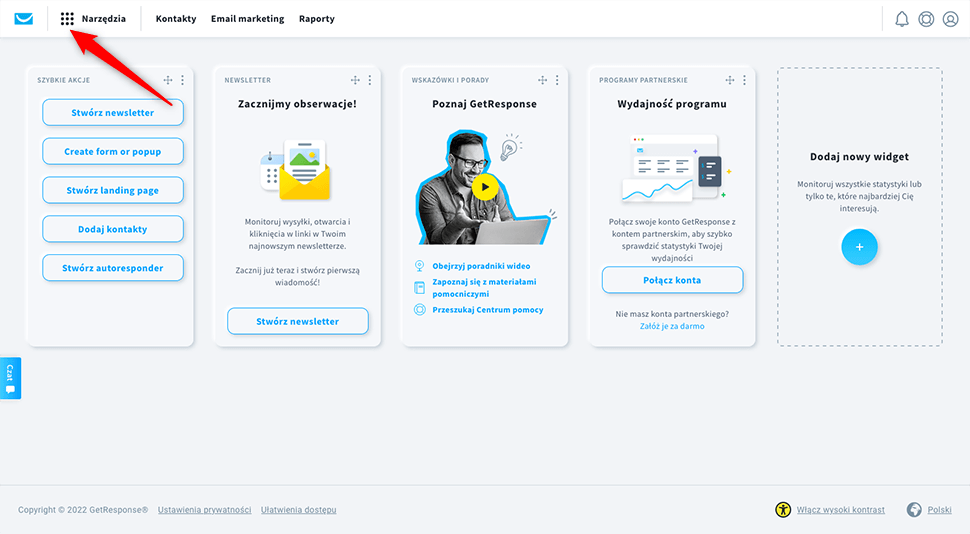Click Stwórz landing page button

point(113,190)
